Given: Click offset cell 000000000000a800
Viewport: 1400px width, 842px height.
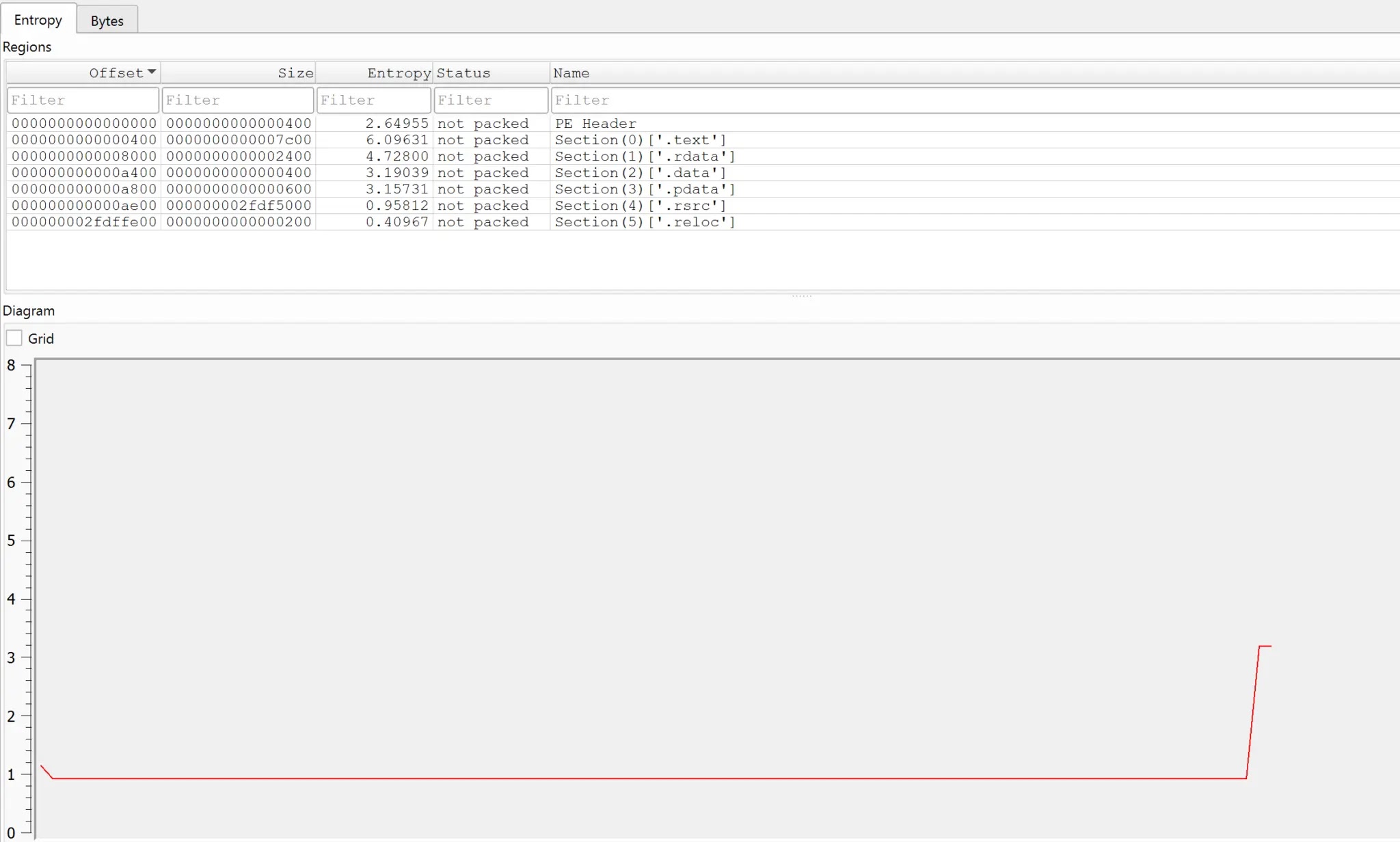Looking at the screenshot, I should [x=84, y=189].
